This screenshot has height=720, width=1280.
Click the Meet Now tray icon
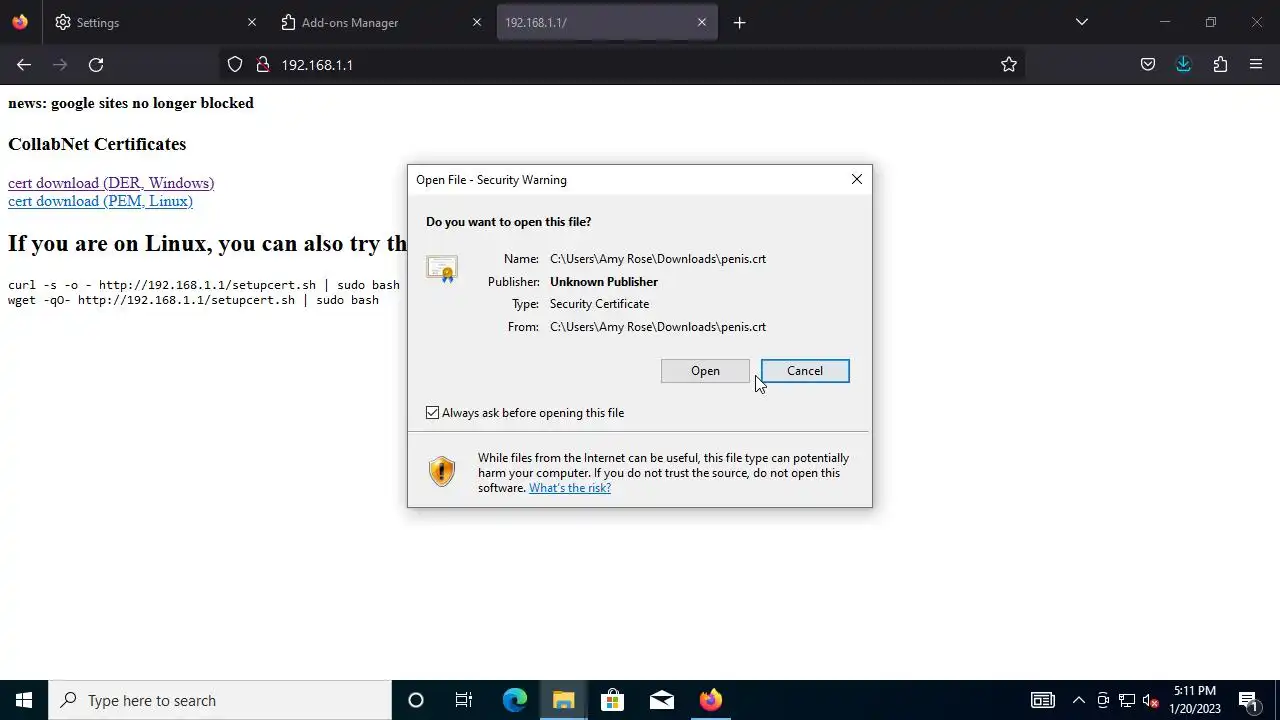coord(1103,700)
